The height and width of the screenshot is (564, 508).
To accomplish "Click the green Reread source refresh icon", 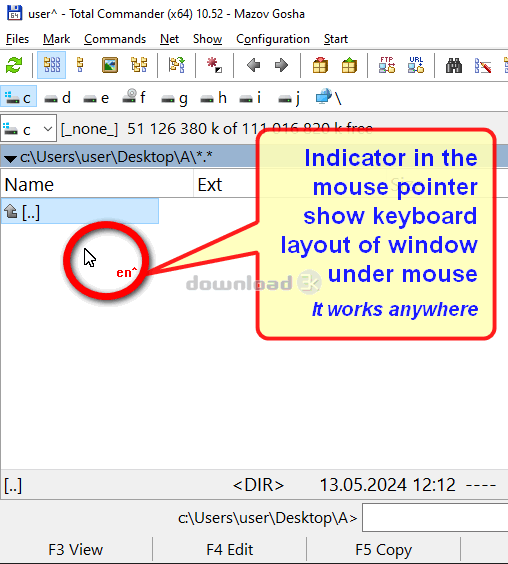I will pyautogui.click(x=14, y=65).
